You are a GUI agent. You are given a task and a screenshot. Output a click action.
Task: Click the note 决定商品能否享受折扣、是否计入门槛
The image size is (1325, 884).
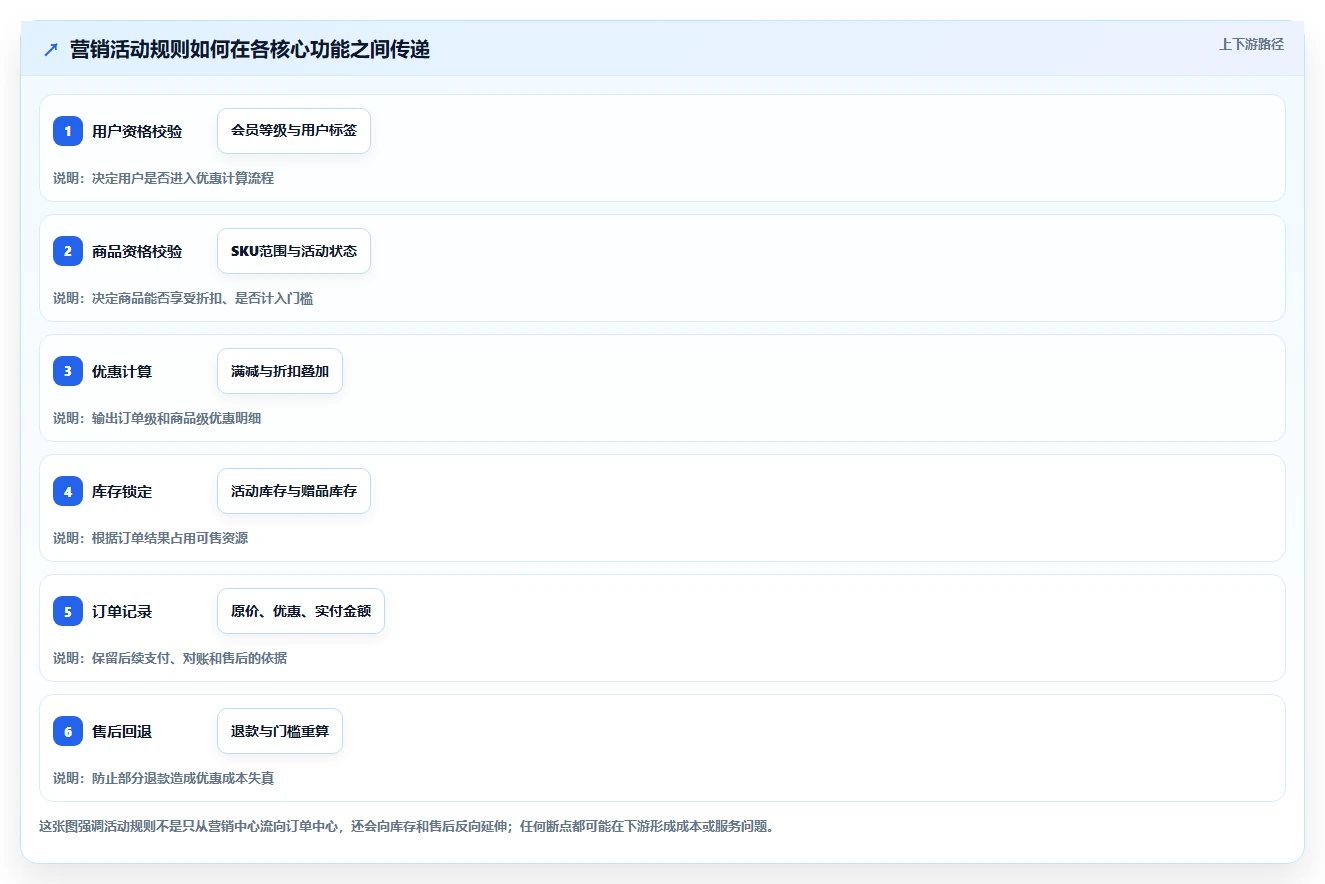[x=203, y=298]
